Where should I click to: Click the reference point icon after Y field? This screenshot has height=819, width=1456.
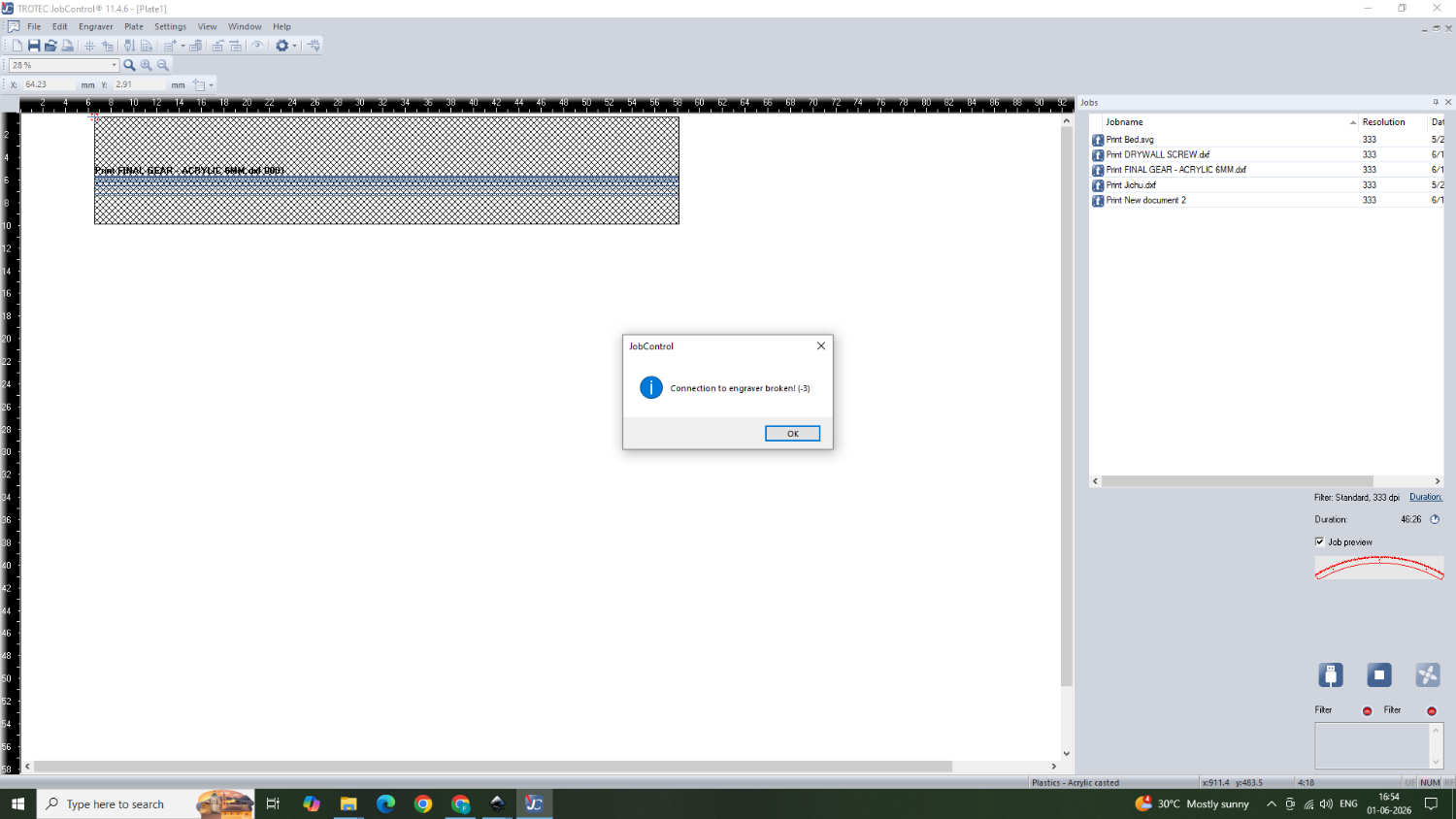[199, 85]
